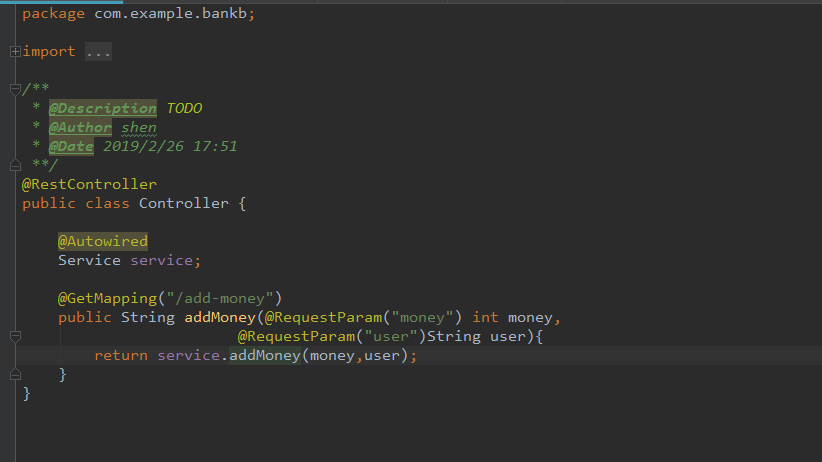The width and height of the screenshot is (822, 462).
Task: Click the @Author Javadoc tag
Action: point(80,127)
